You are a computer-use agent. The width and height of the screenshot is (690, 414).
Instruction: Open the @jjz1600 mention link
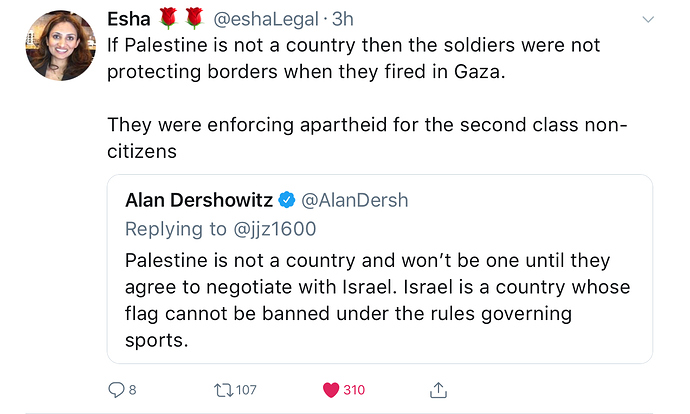click(275, 229)
